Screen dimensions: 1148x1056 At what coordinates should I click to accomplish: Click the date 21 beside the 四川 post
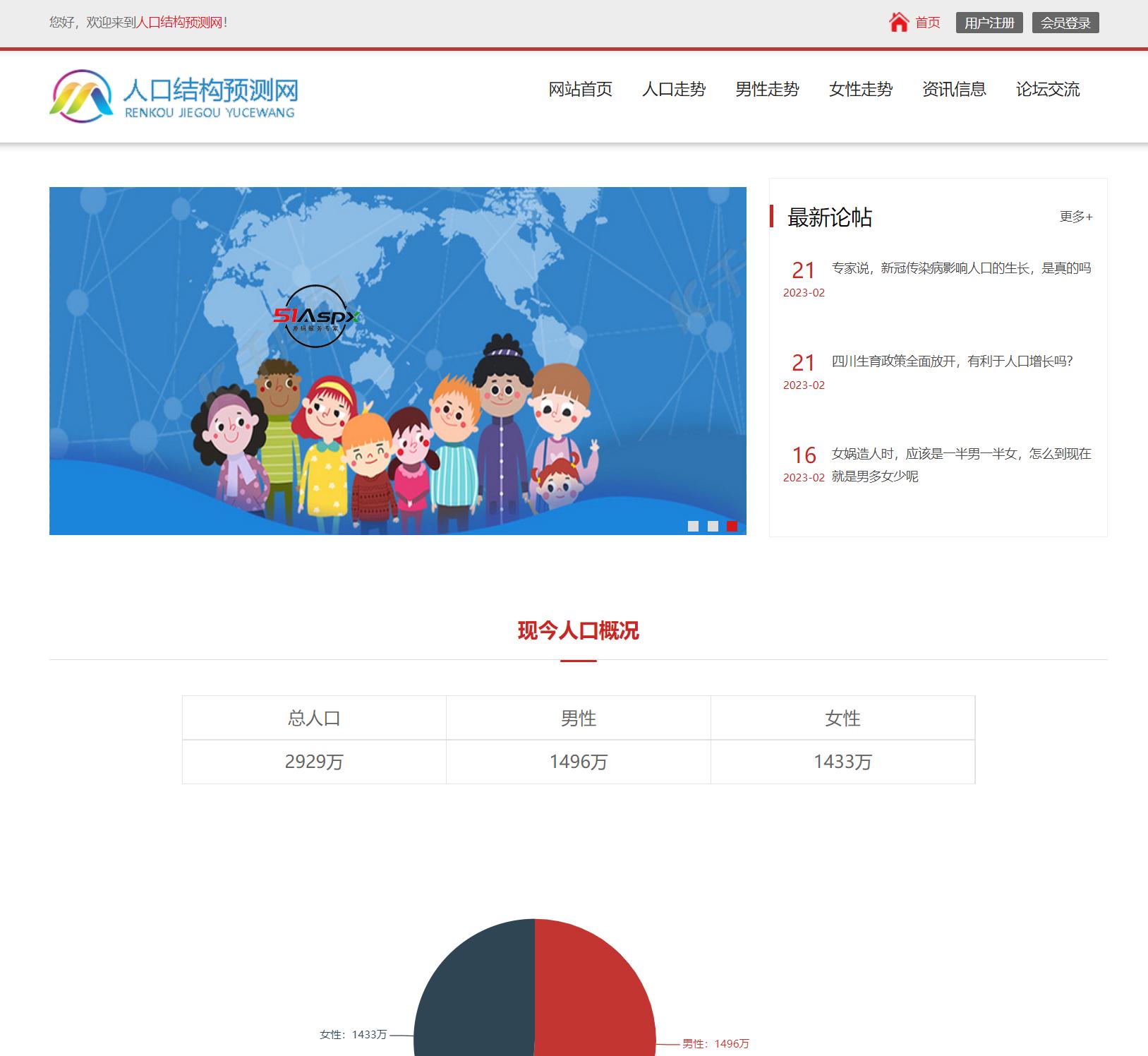pyautogui.click(x=804, y=363)
